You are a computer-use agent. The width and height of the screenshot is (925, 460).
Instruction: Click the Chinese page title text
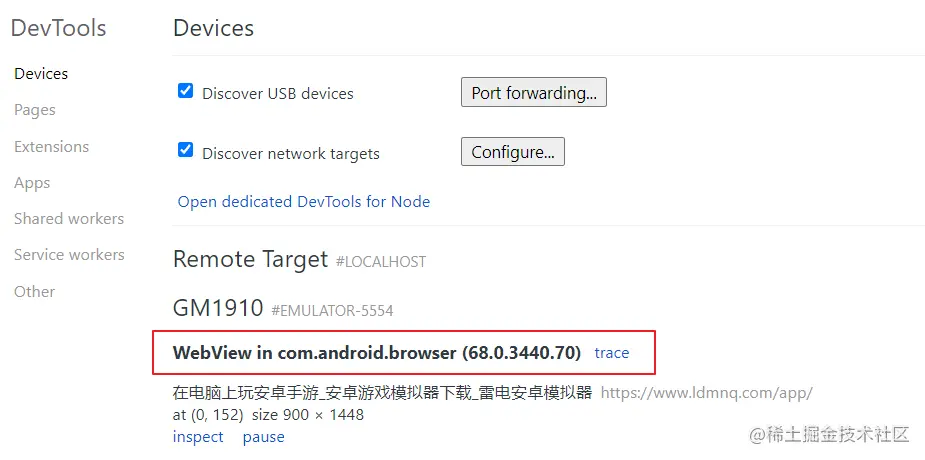coord(382,393)
